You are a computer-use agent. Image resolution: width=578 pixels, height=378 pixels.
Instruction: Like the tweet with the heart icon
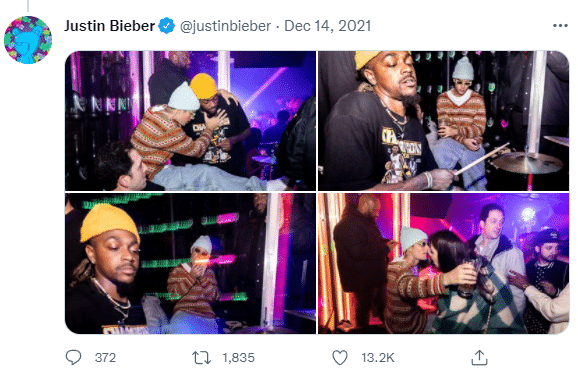(340, 358)
